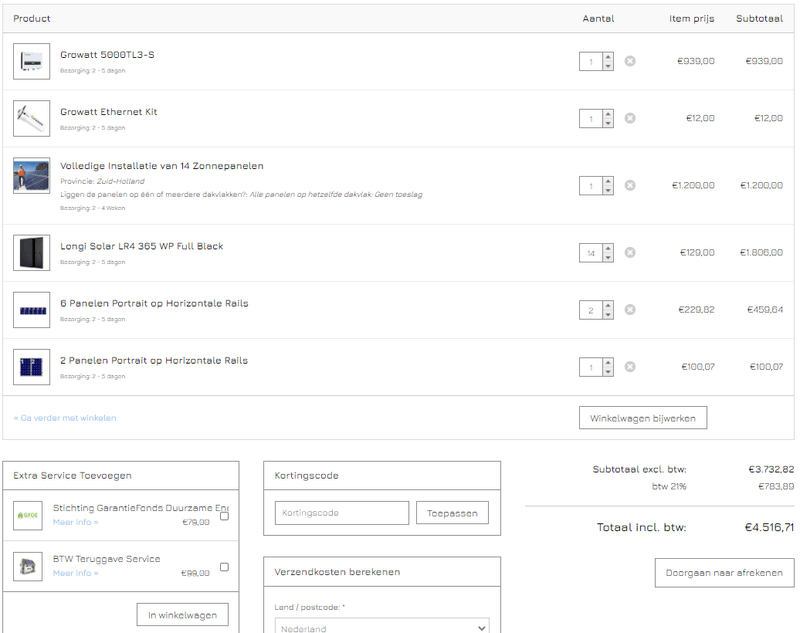
Task: Increase Longi Solar panel quantity by one
Action: (608, 248)
